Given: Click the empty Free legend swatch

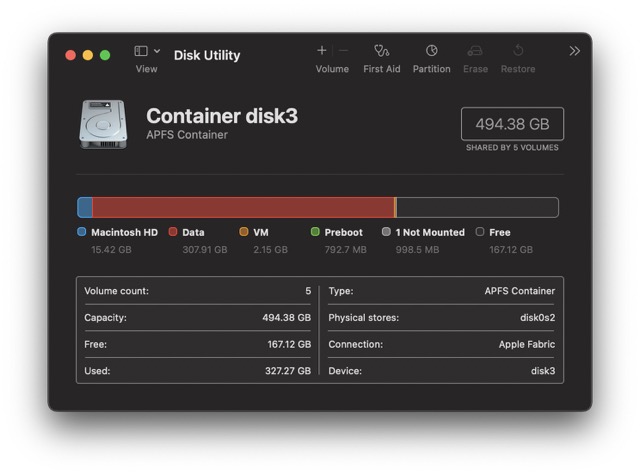Looking at the screenshot, I should click(x=480, y=232).
